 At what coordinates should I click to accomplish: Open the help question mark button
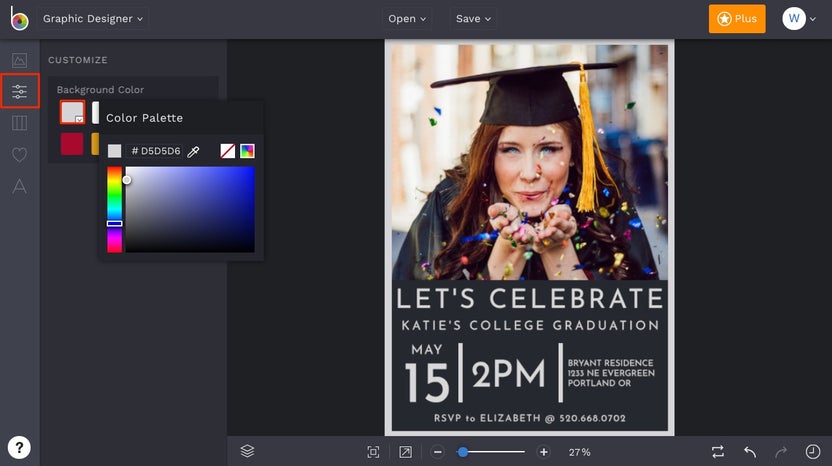[x=19, y=447]
